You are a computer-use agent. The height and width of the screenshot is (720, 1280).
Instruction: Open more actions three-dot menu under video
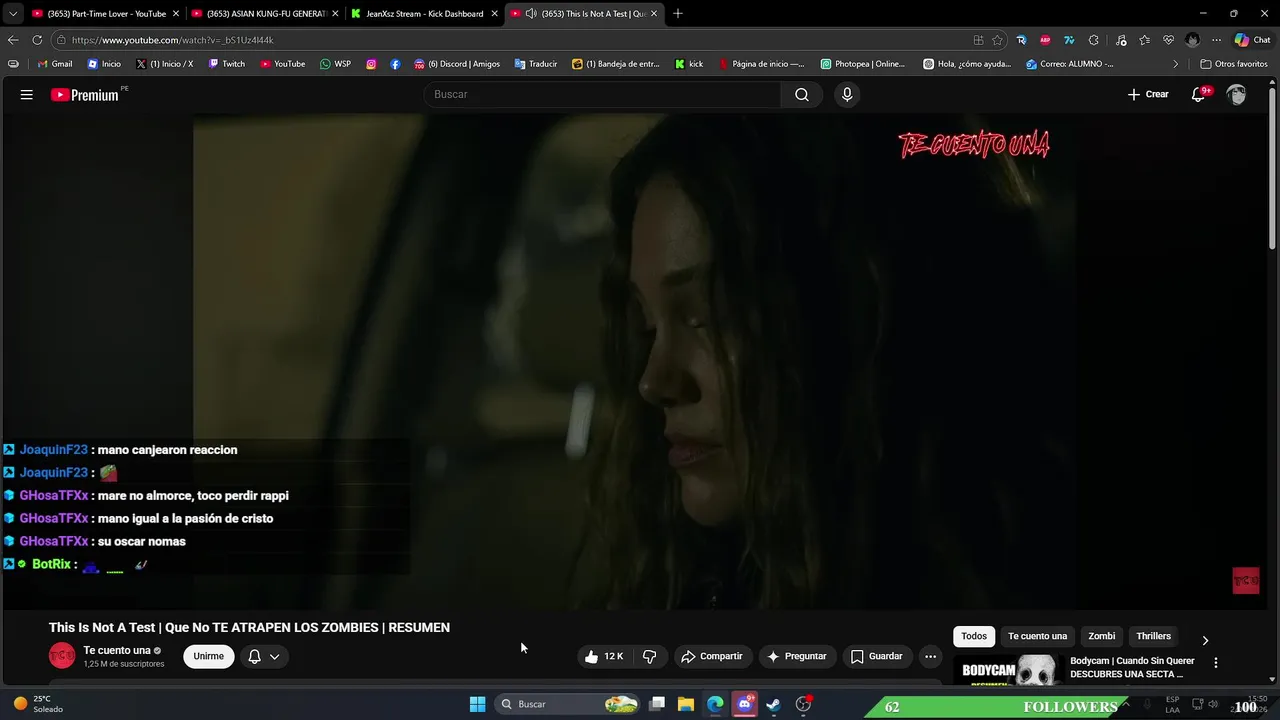(x=931, y=657)
